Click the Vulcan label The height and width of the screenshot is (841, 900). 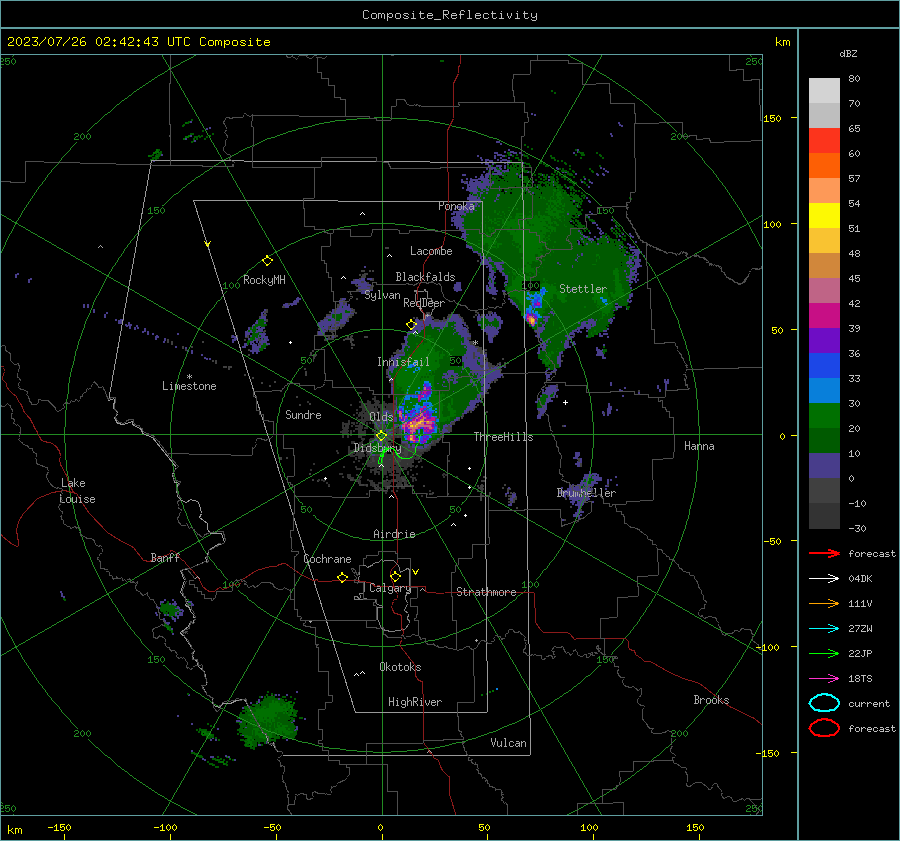508,743
